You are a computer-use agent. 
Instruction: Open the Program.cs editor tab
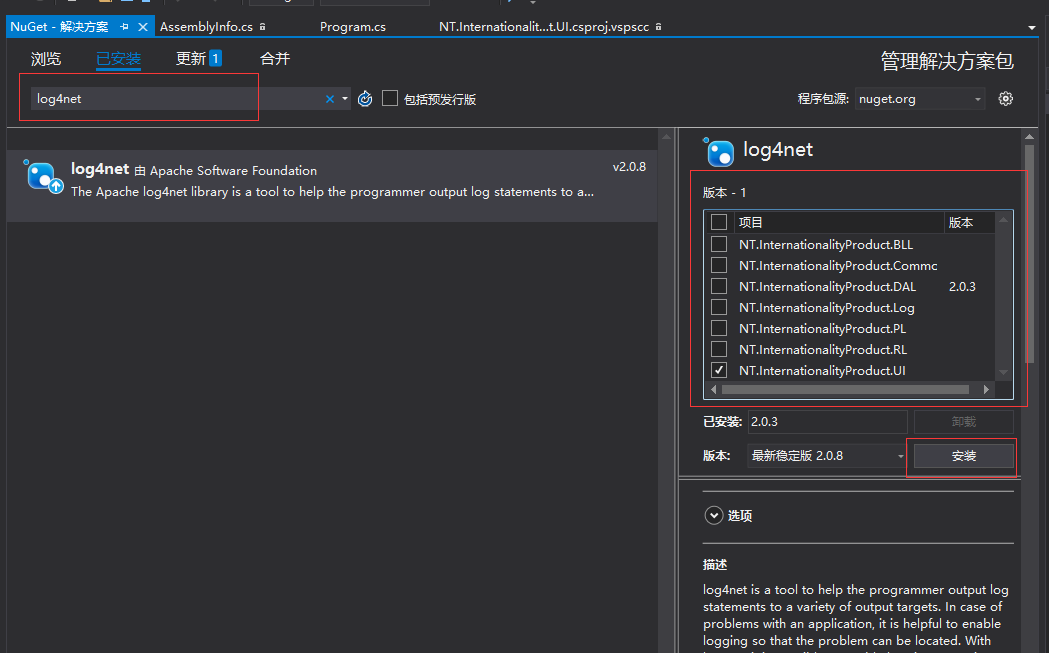click(352, 27)
